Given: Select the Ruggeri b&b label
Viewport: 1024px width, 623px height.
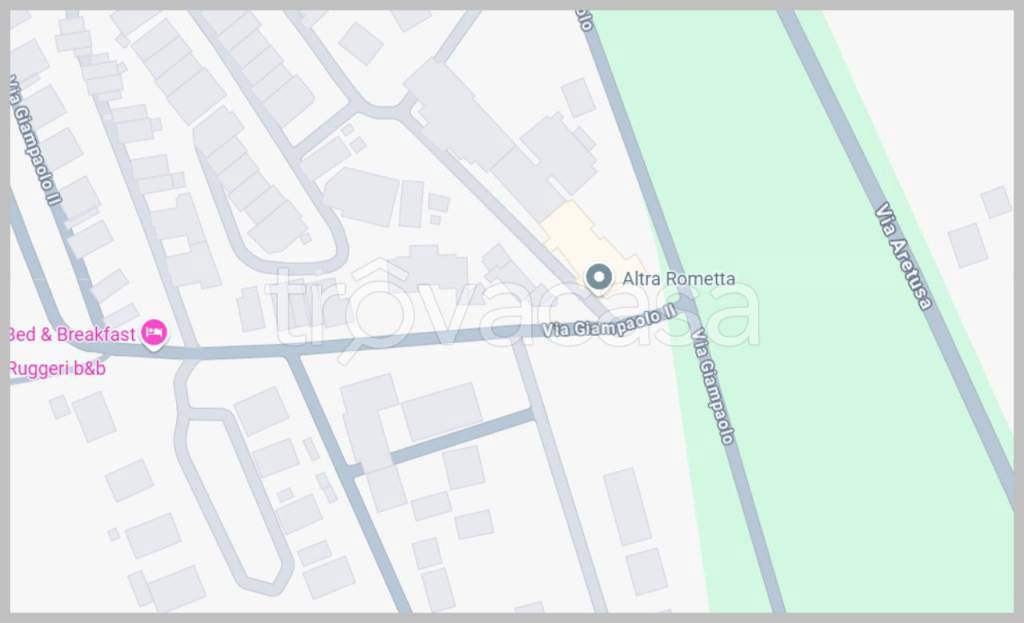Looking at the screenshot, I should (57, 369).
